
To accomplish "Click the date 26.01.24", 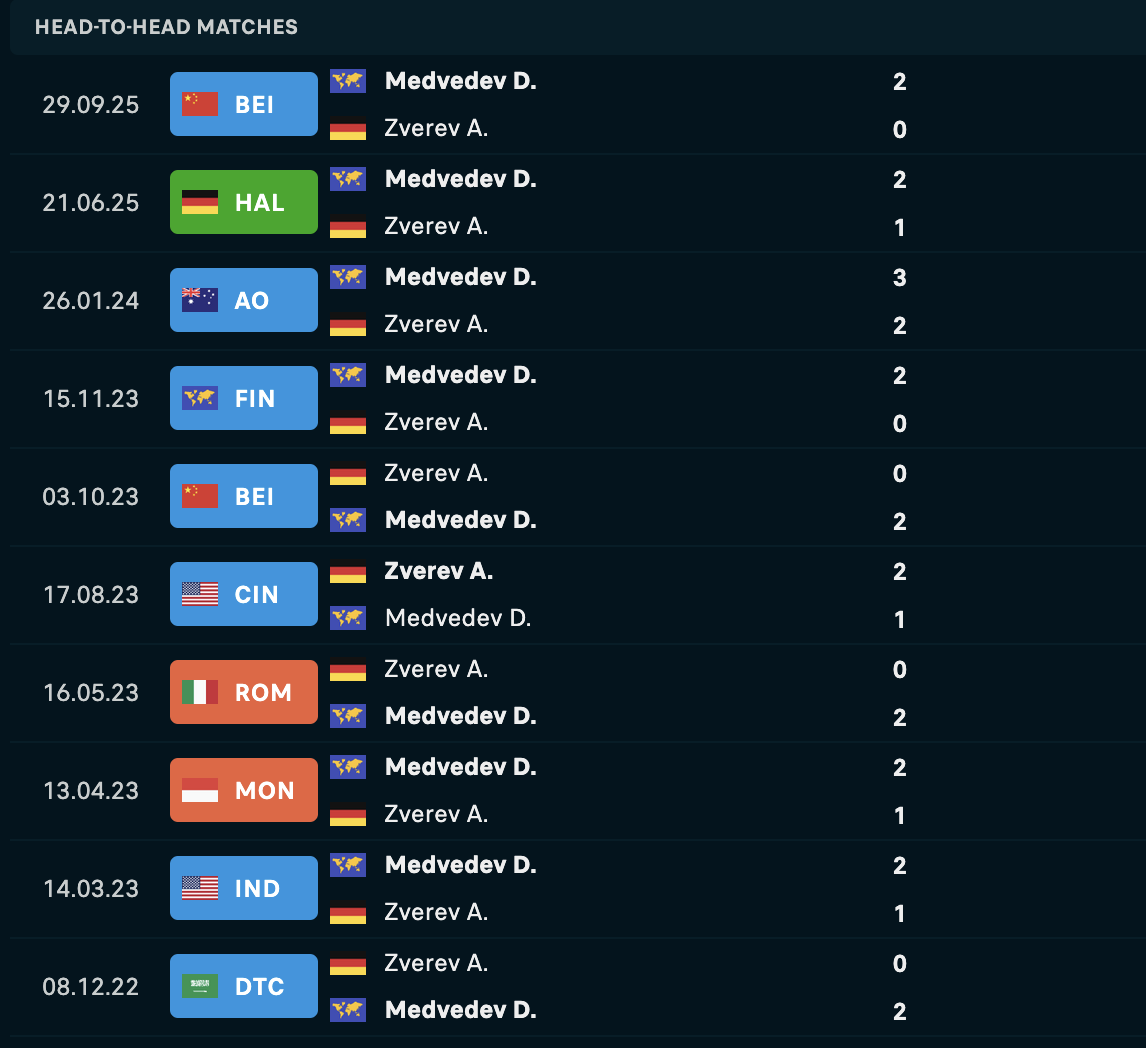I will click(91, 300).
